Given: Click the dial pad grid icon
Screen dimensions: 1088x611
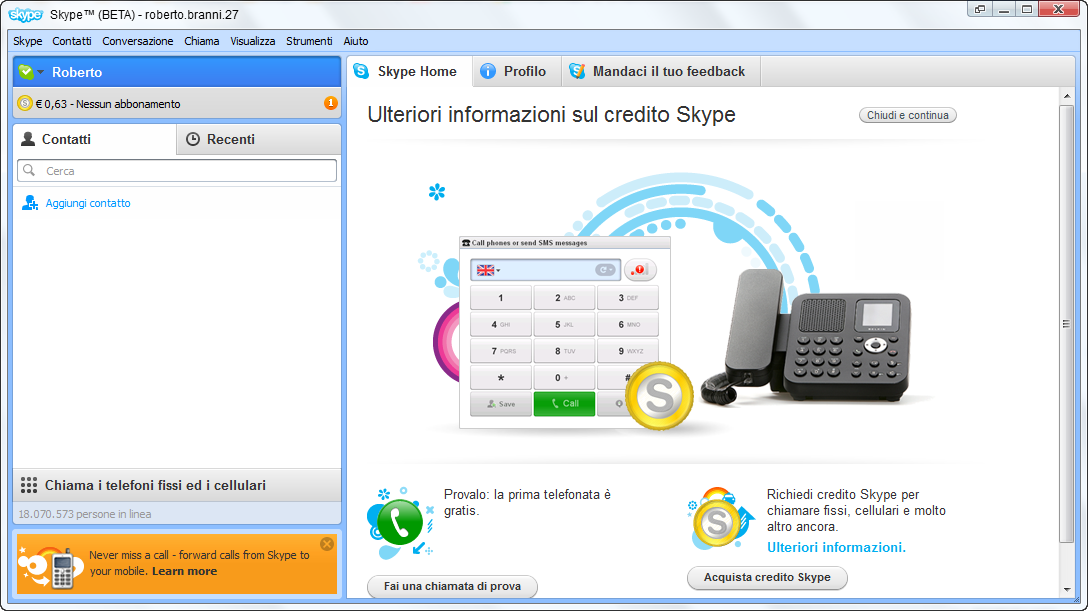Looking at the screenshot, I should [x=28, y=485].
